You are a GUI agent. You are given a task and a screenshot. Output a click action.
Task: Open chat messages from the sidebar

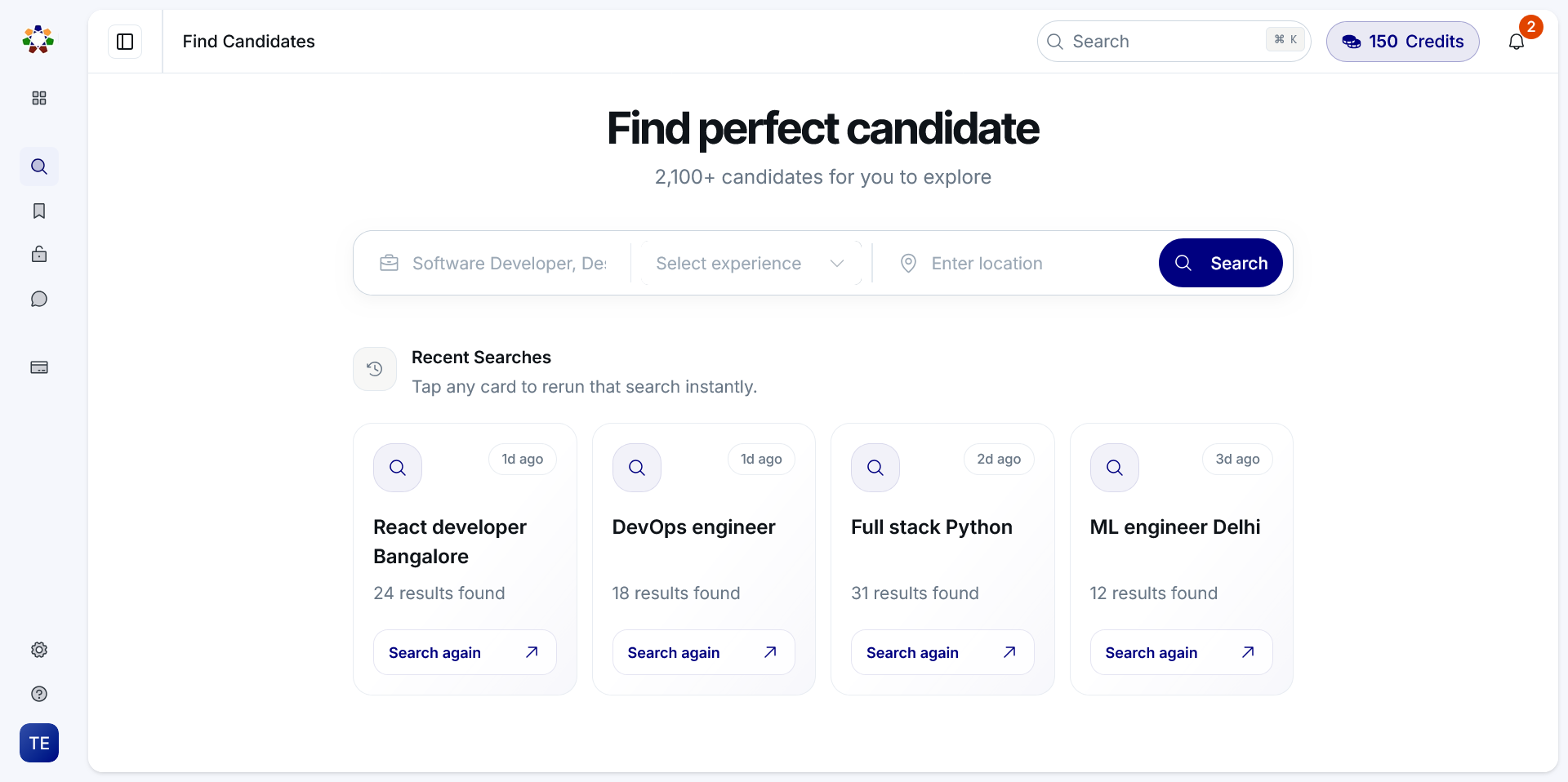coord(38,299)
